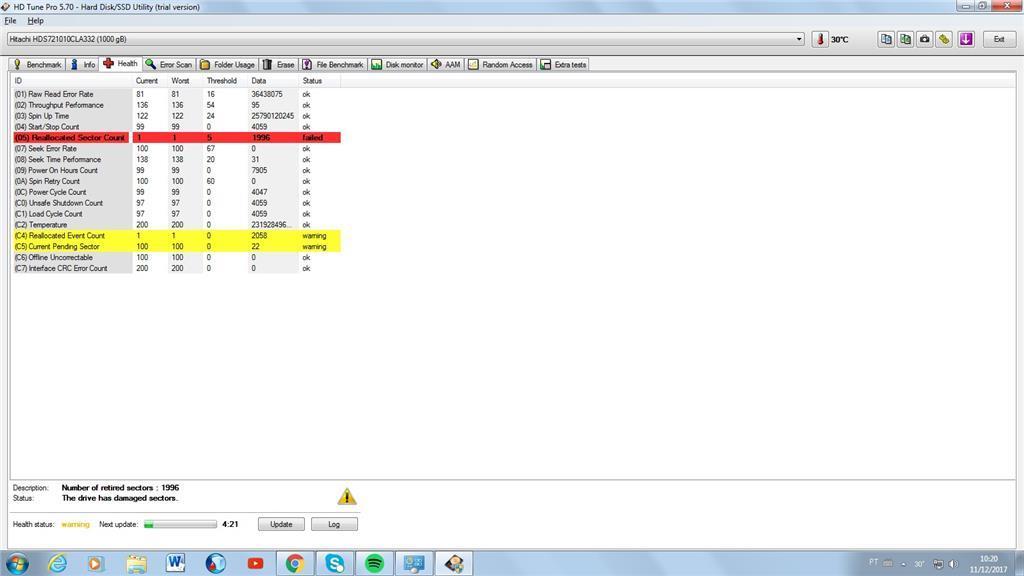The image size is (1024, 576).
Task: Click the ID column header
Action: click(x=72, y=81)
